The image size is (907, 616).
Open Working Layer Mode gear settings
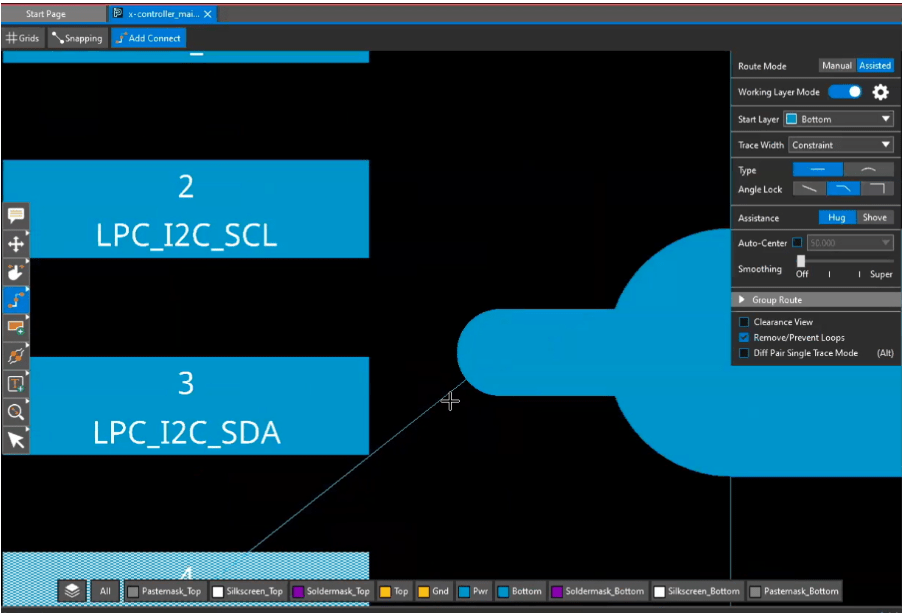coord(880,92)
